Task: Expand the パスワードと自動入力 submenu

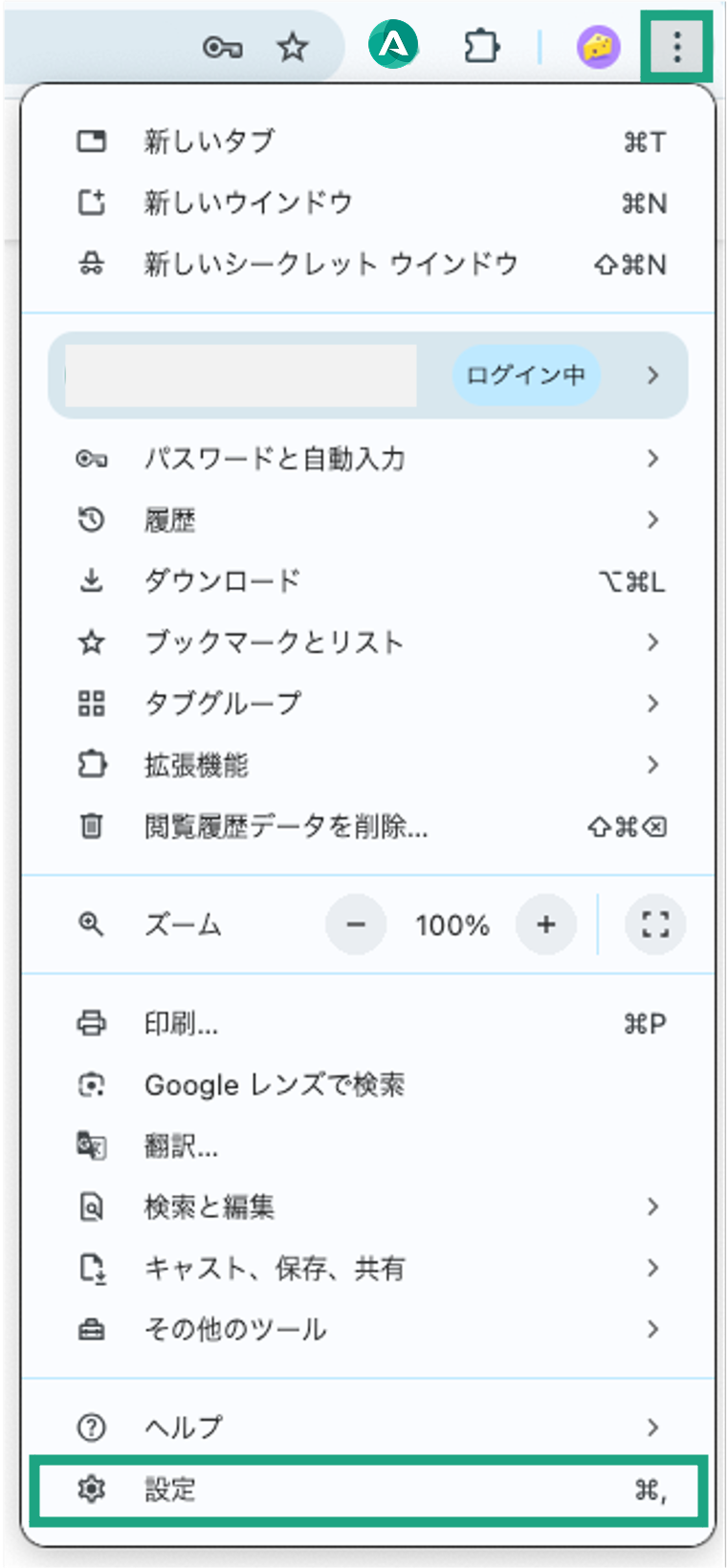Action: (368, 459)
